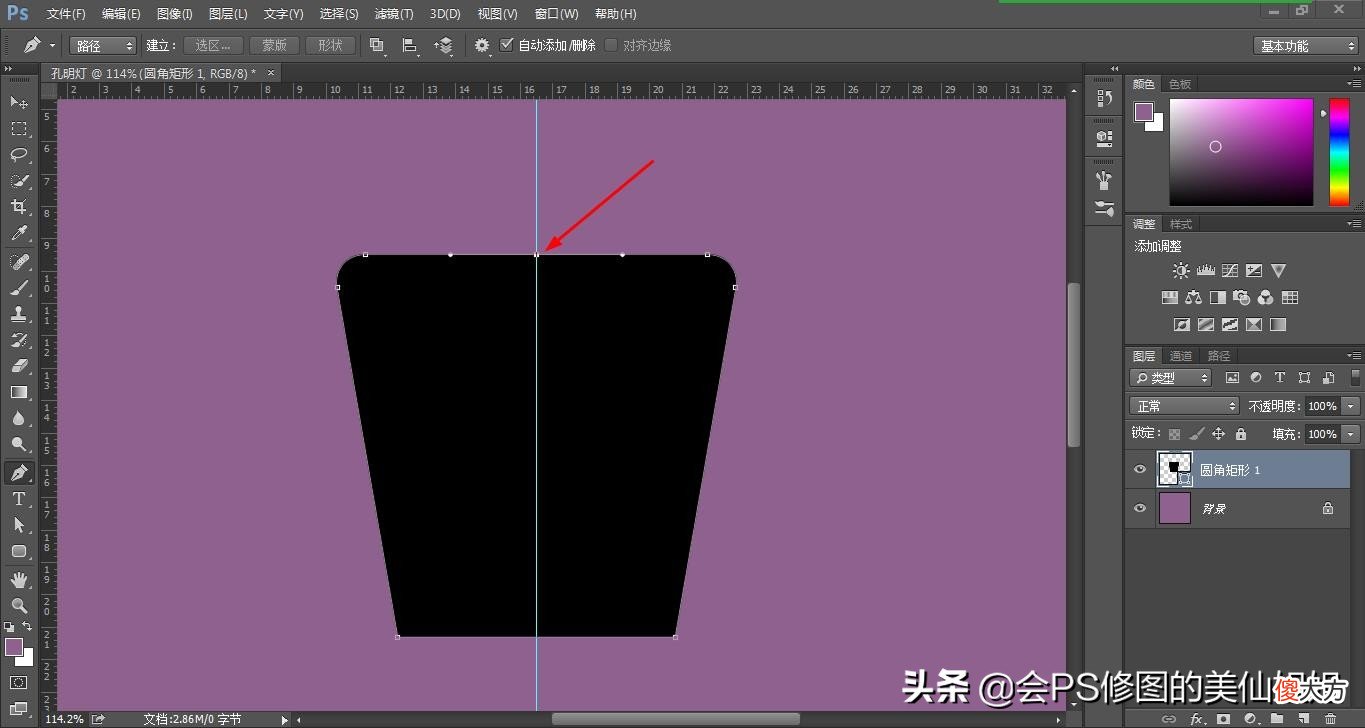
Task: Select the Move tool
Action: tap(19, 103)
